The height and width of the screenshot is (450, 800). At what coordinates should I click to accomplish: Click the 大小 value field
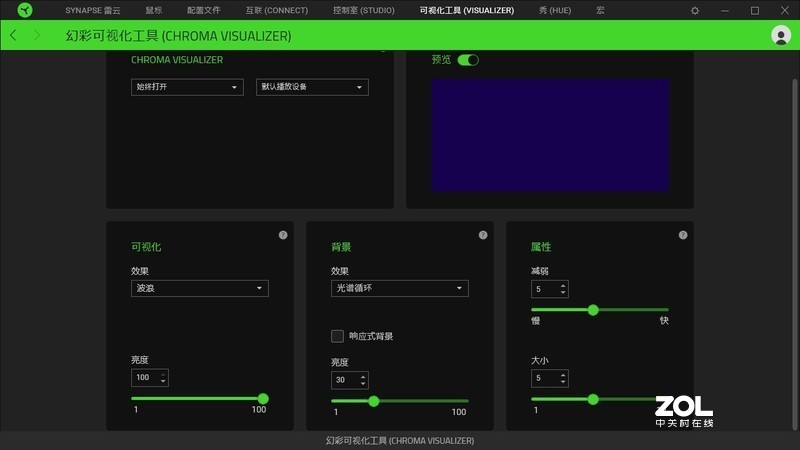click(550, 379)
